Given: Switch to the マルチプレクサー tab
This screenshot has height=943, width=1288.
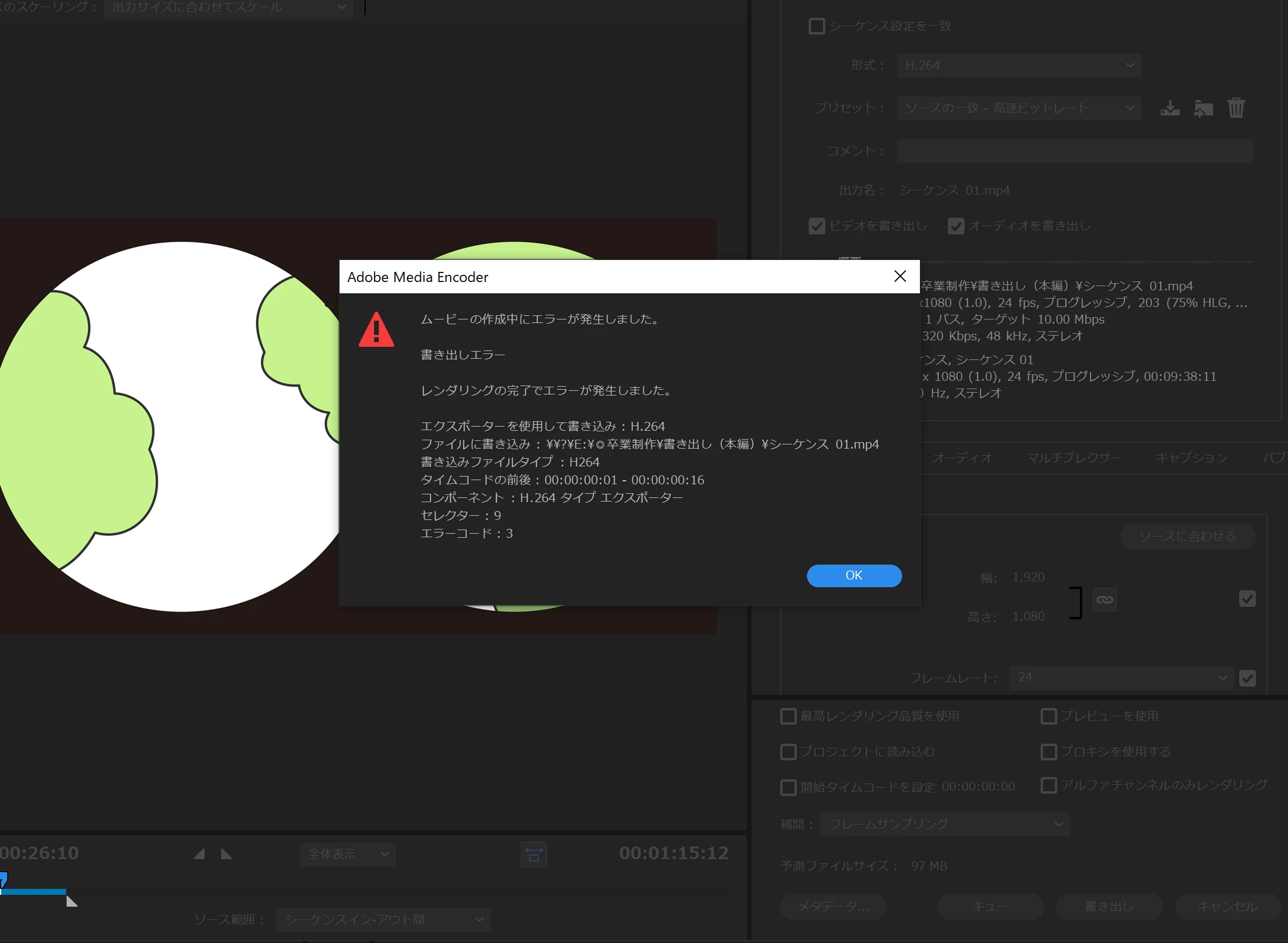Looking at the screenshot, I should [x=1074, y=458].
